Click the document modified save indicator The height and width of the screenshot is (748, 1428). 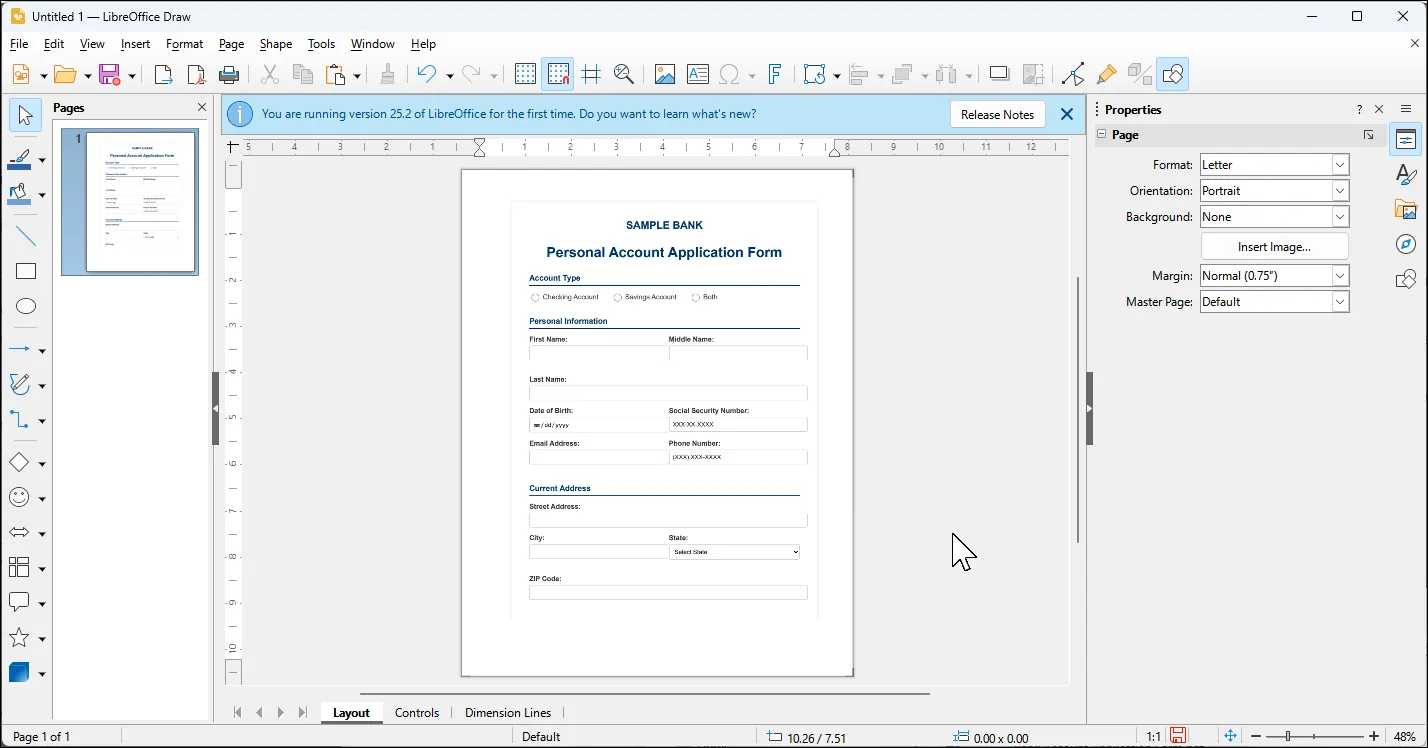(1179, 736)
